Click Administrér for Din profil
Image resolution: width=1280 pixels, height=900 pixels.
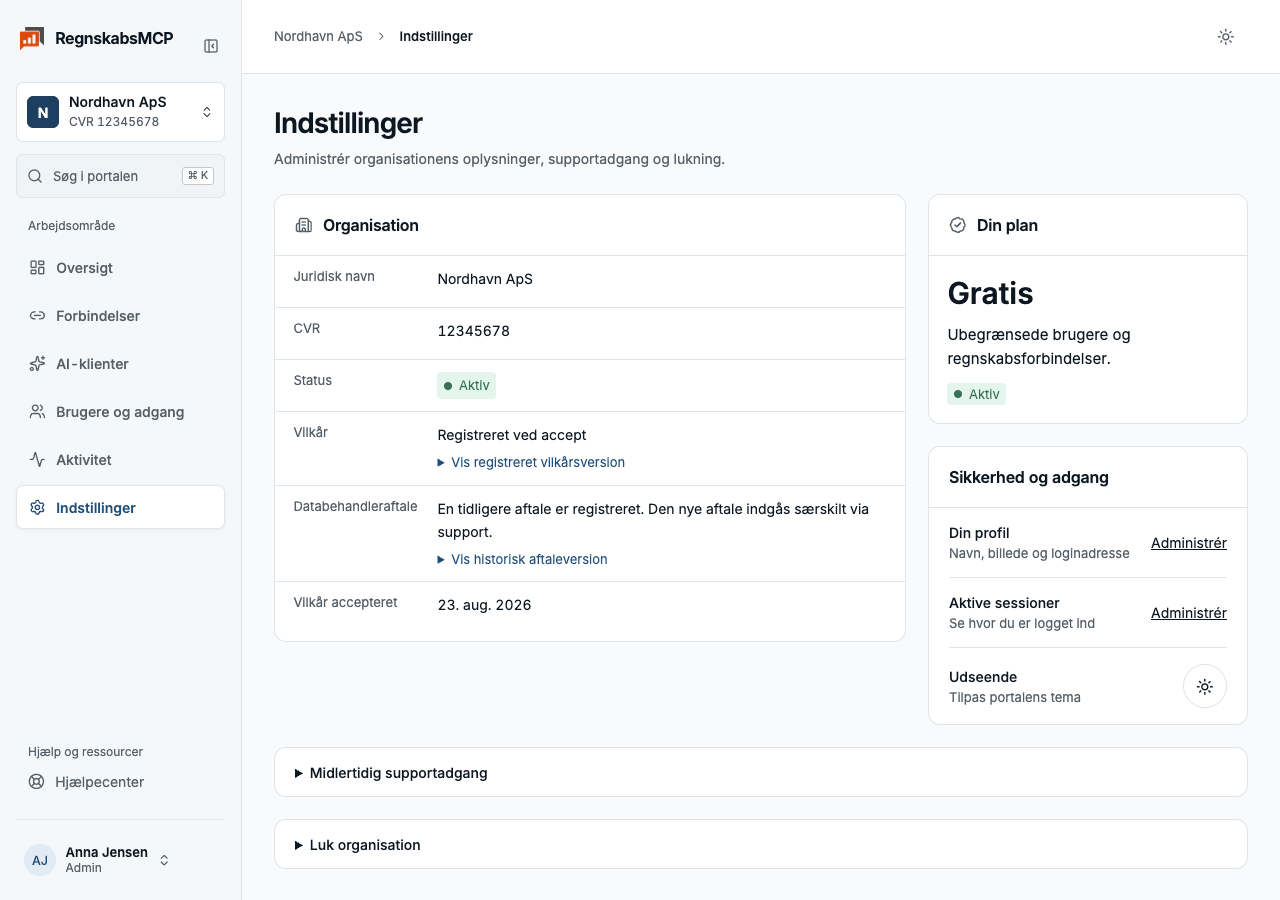(1189, 543)
